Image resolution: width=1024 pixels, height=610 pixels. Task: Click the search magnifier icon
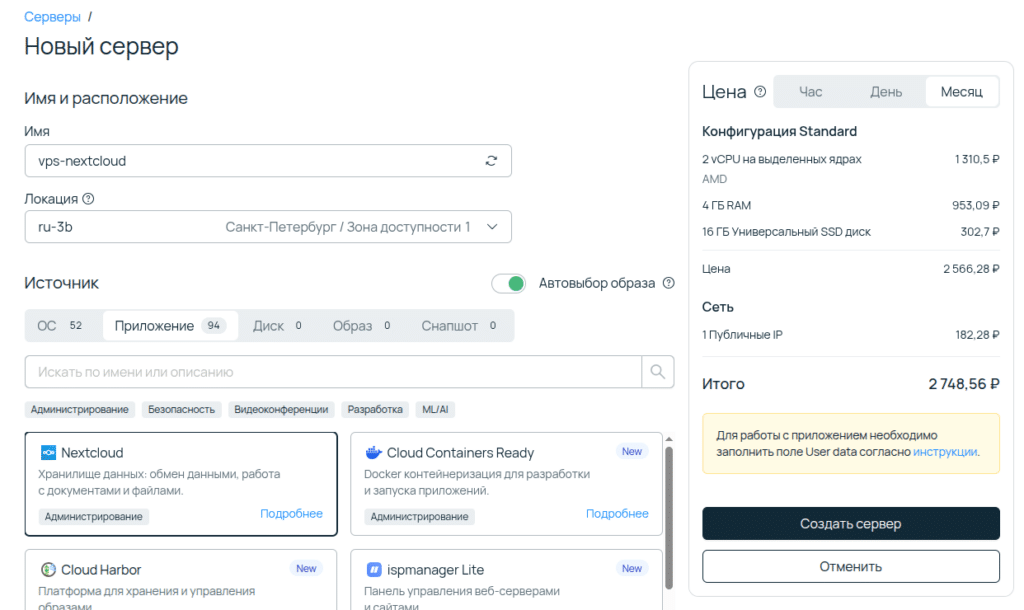[657, 371]
